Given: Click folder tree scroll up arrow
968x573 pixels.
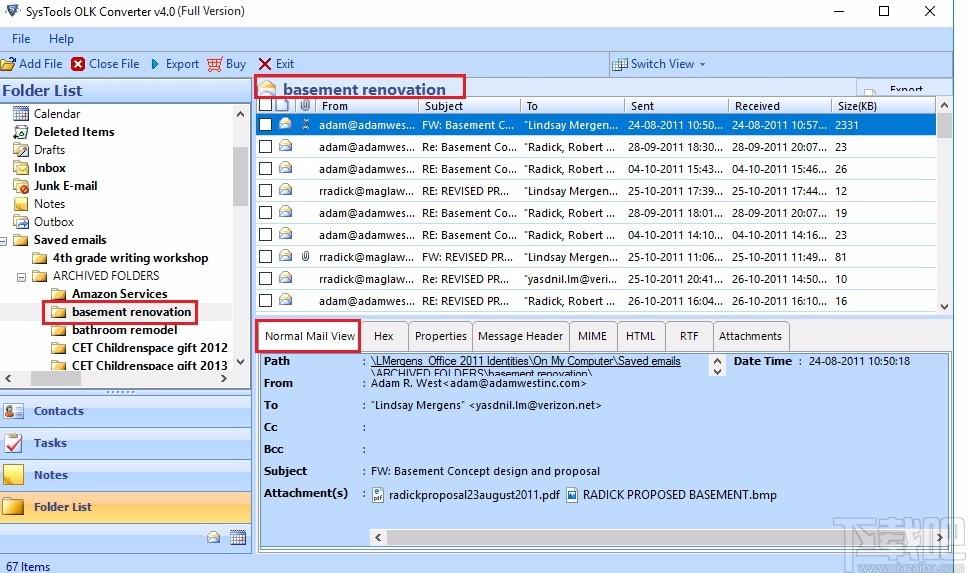Looking at the screenshot, I should click(x=240, y=114).
